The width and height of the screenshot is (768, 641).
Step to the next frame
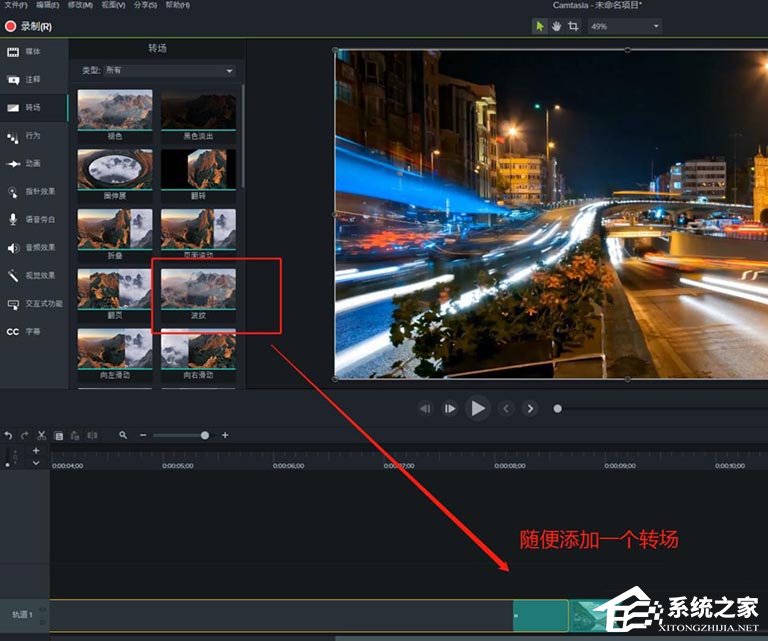point(450,408)
